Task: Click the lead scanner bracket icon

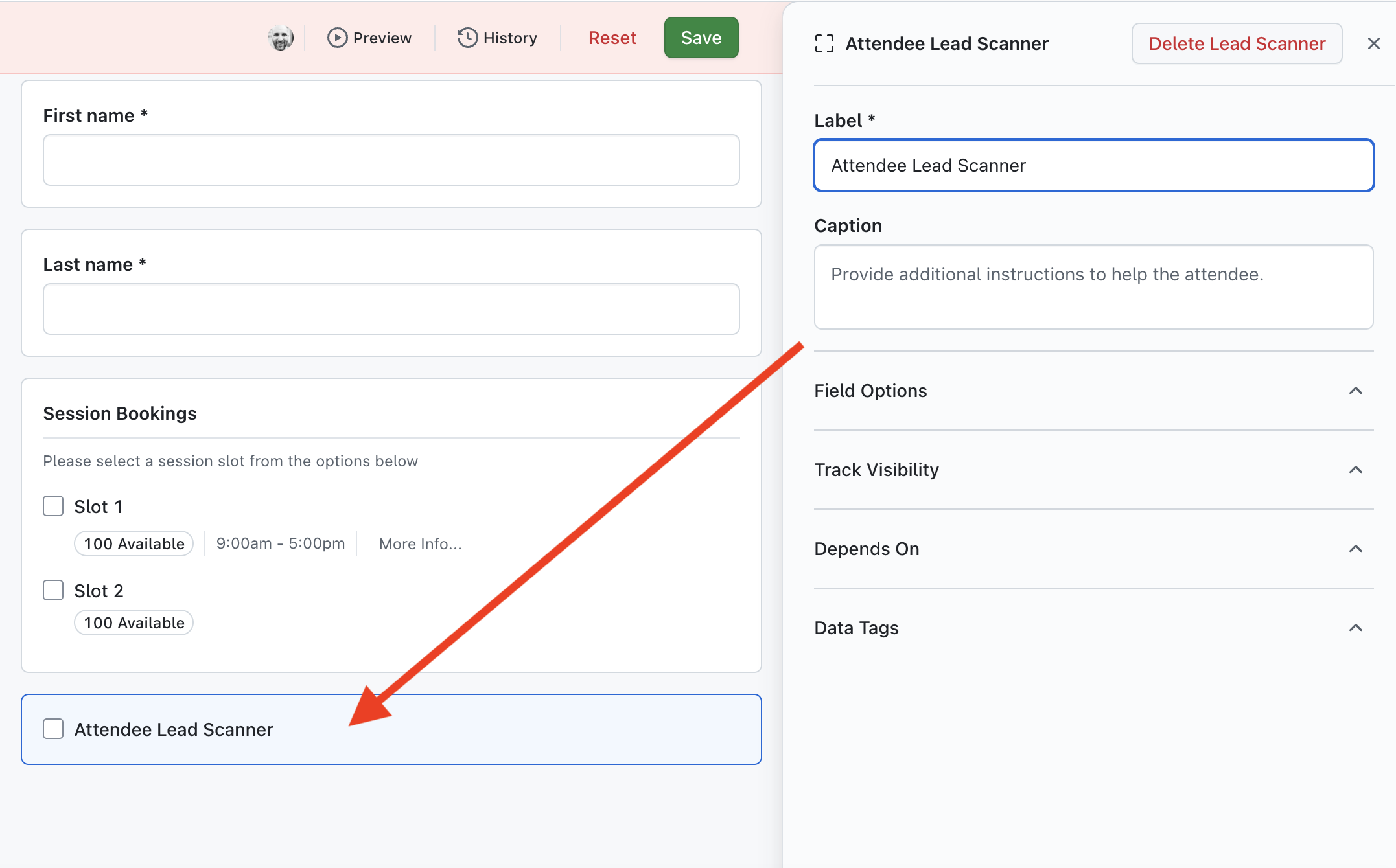Action: pos(824,44)
